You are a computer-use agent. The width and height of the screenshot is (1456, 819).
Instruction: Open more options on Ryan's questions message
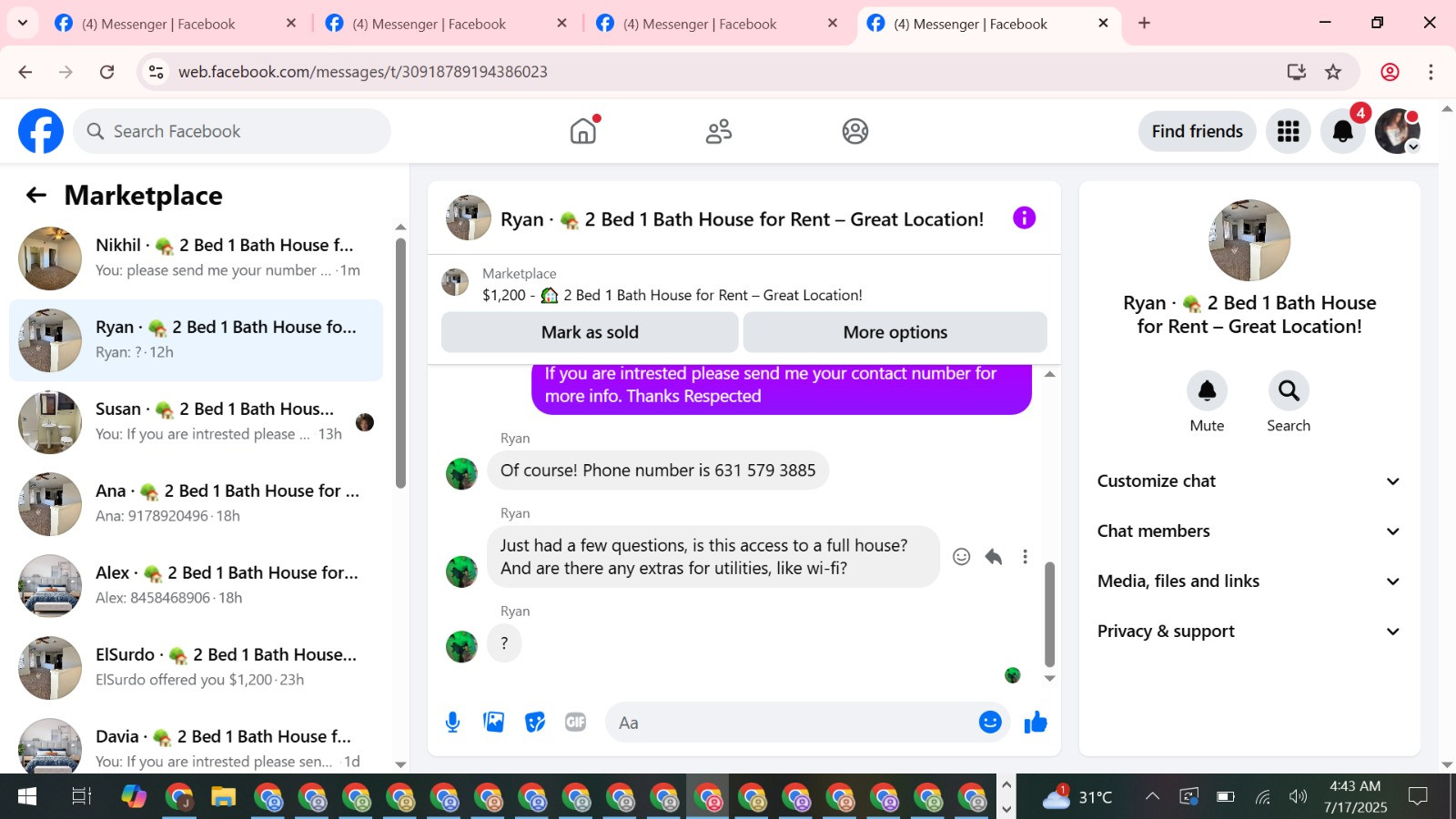click(x=1025, y=557)
